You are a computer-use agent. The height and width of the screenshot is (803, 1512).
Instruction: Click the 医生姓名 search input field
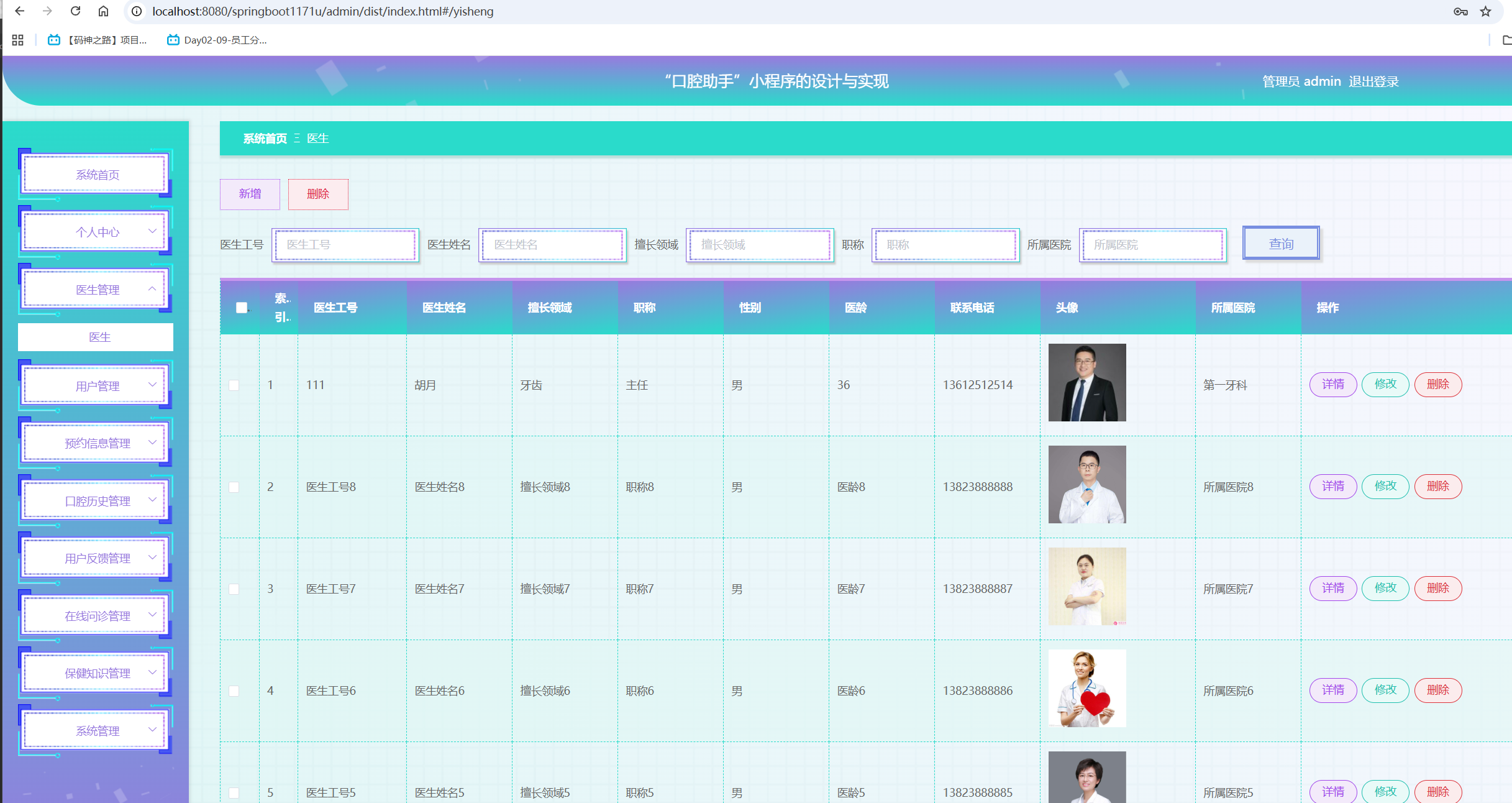point(552,245)
